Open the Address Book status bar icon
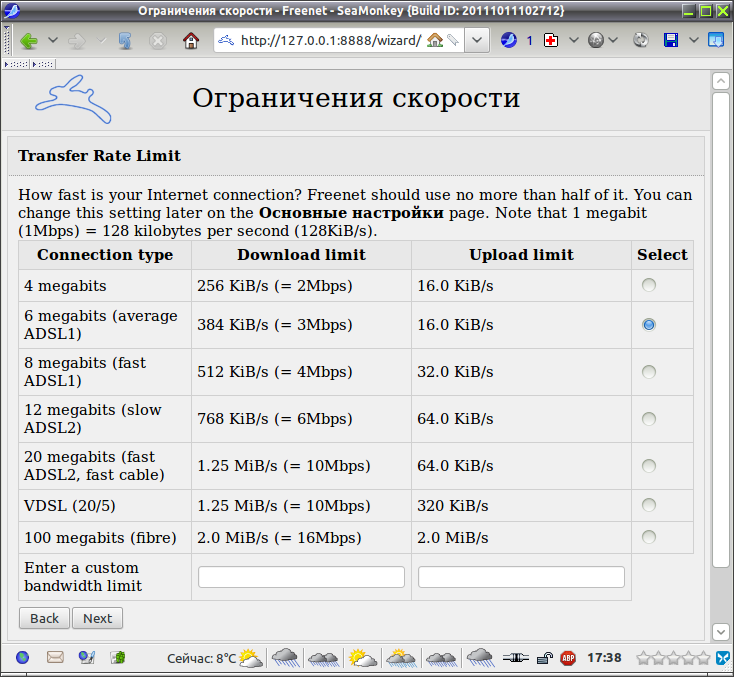Screen dimensions: 734x677 point(118,658)
